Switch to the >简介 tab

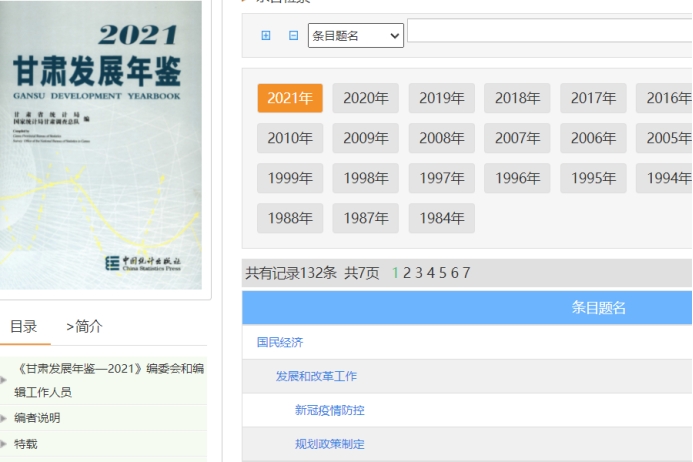(x=84, y=326)
